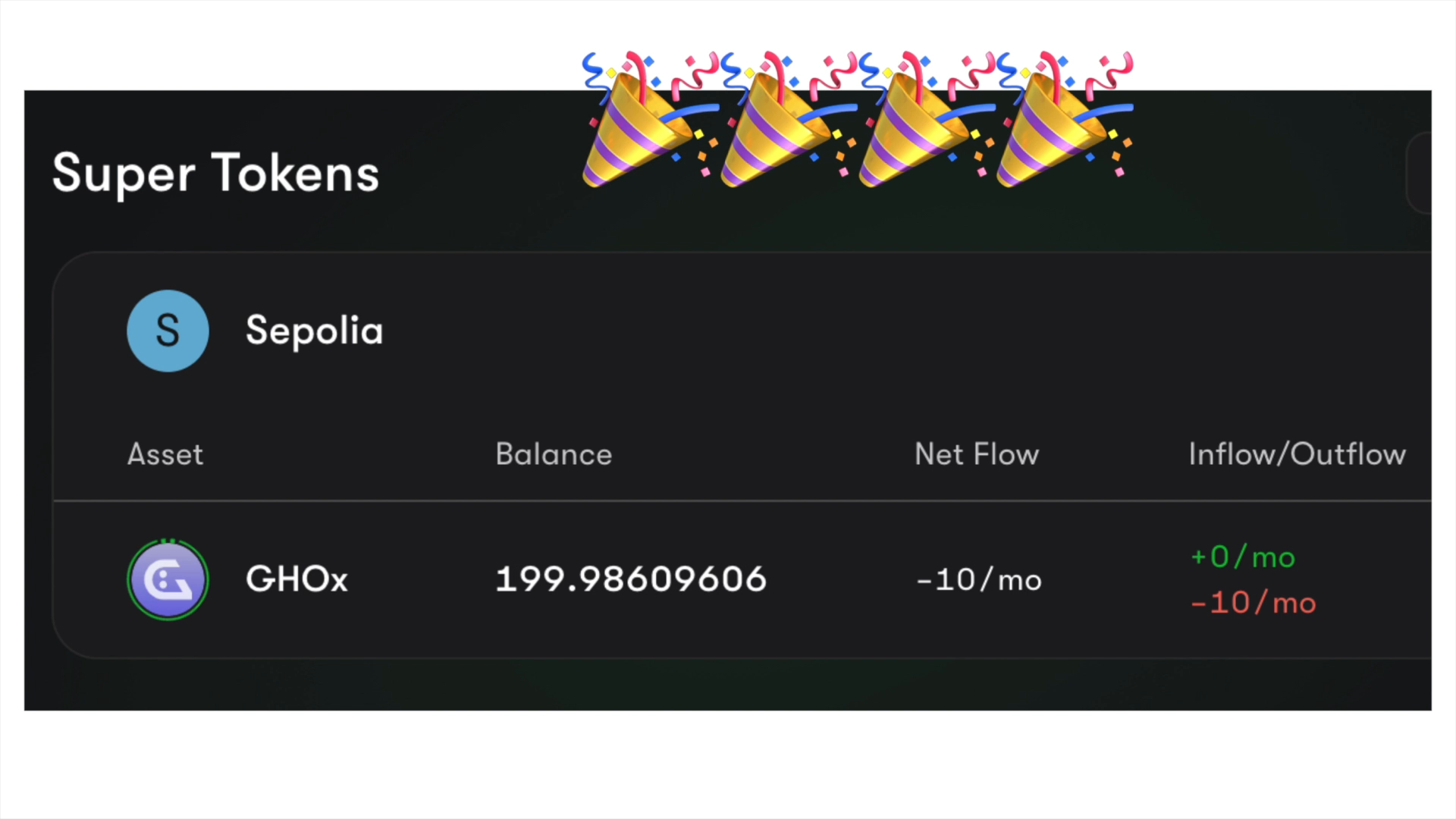Click the Inflow/Outflow column header
The height and width of the screenshot is (819, 1456).
1297,454
